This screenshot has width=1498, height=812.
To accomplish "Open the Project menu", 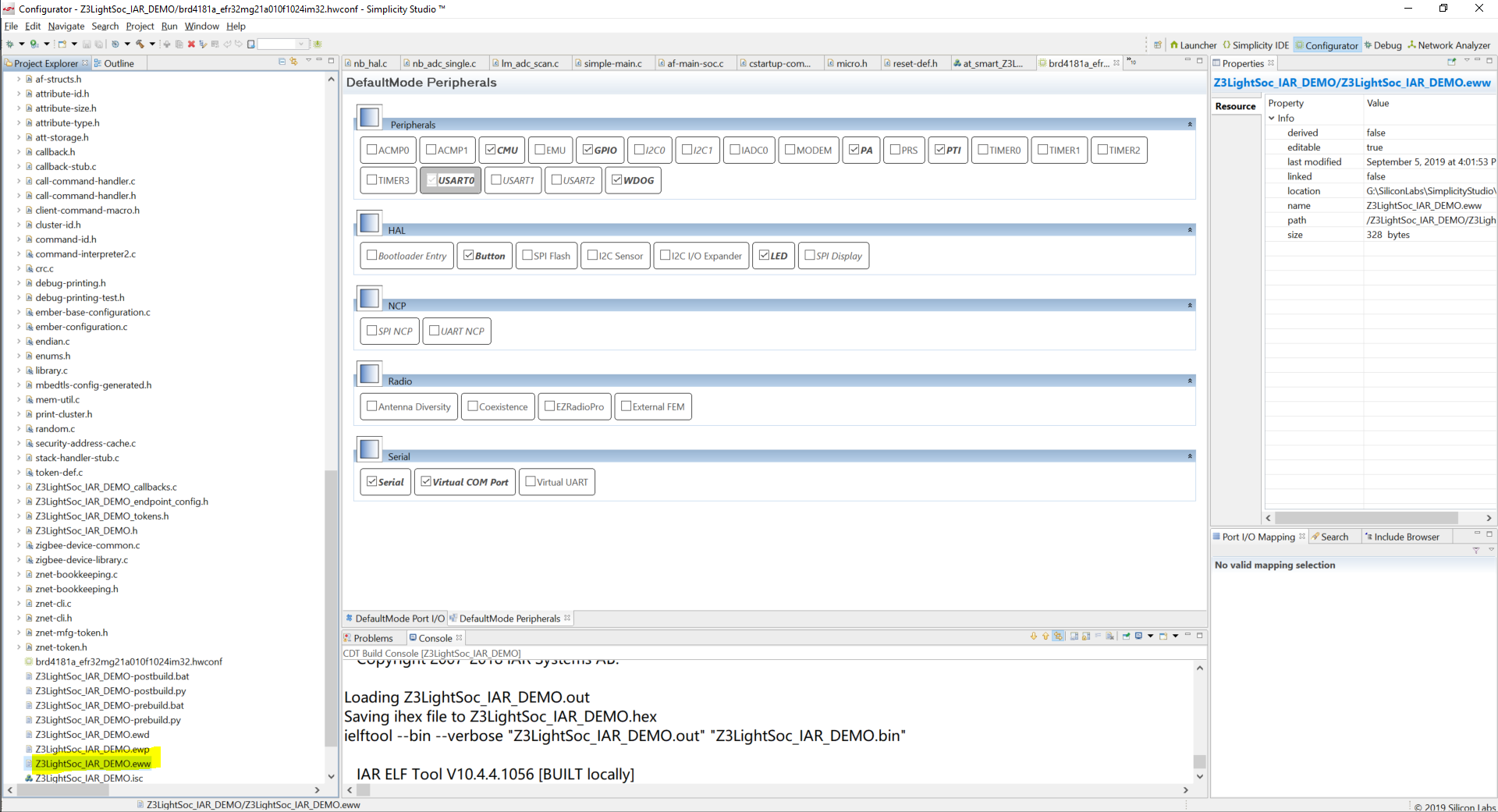I will [140, 26].
